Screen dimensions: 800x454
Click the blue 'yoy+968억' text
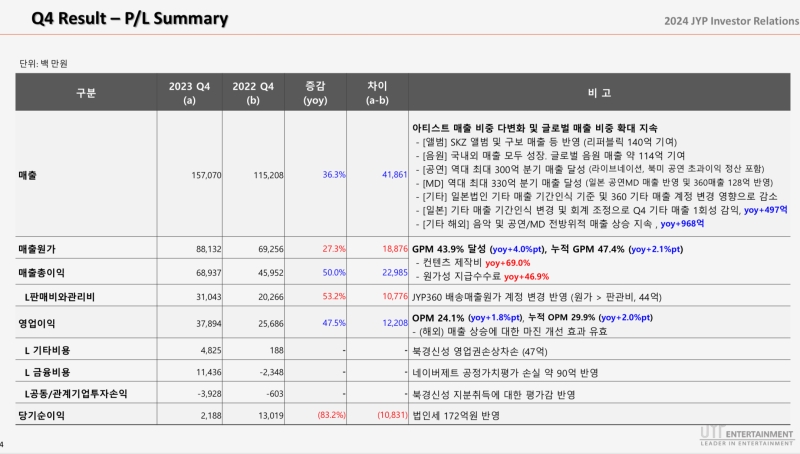click(682, 223)
